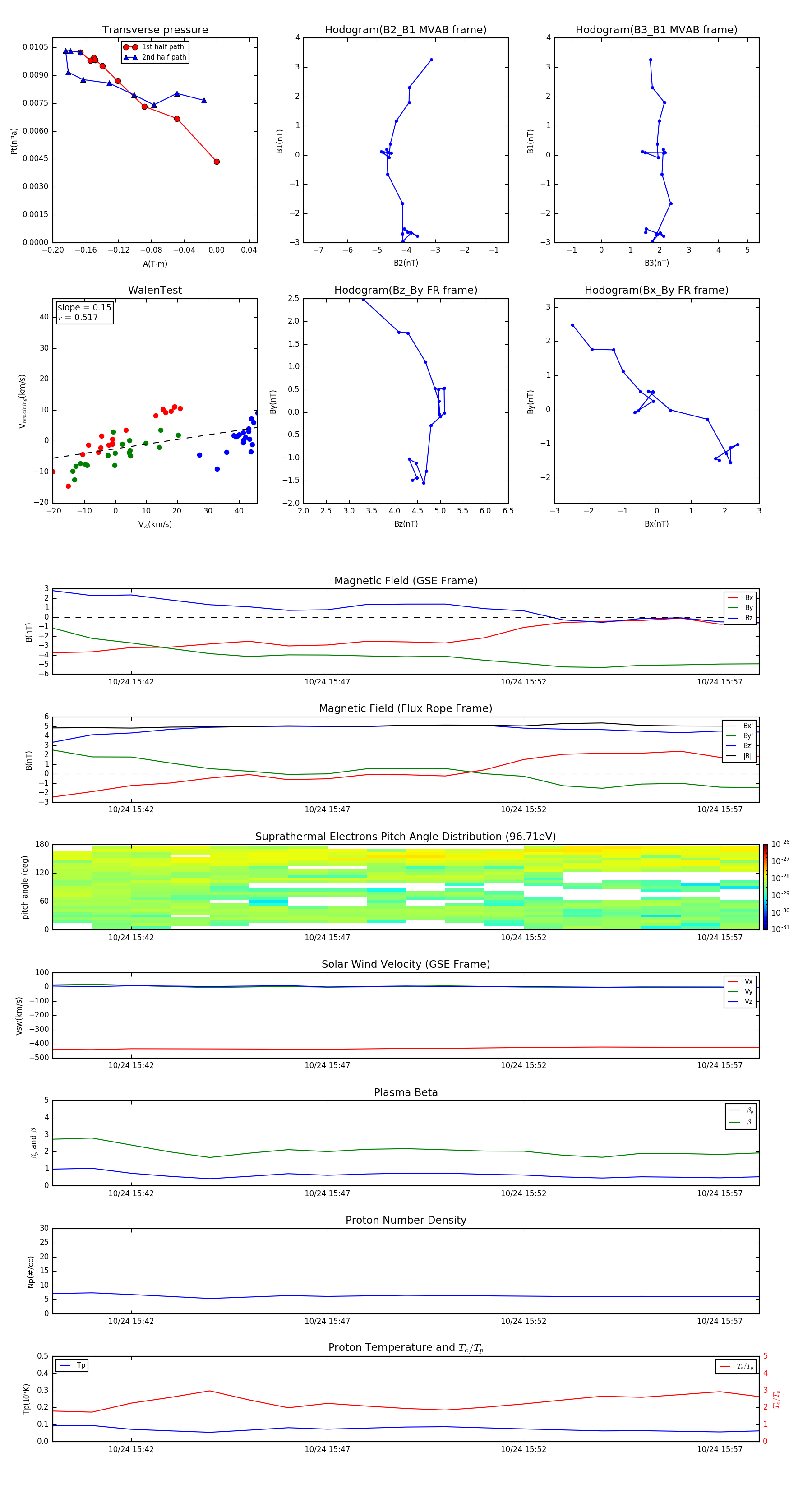Click '10/24 15:47' tick under GSE magnetic field
The height and width of the screenshot is (1489, 812).
click(327, 682)
